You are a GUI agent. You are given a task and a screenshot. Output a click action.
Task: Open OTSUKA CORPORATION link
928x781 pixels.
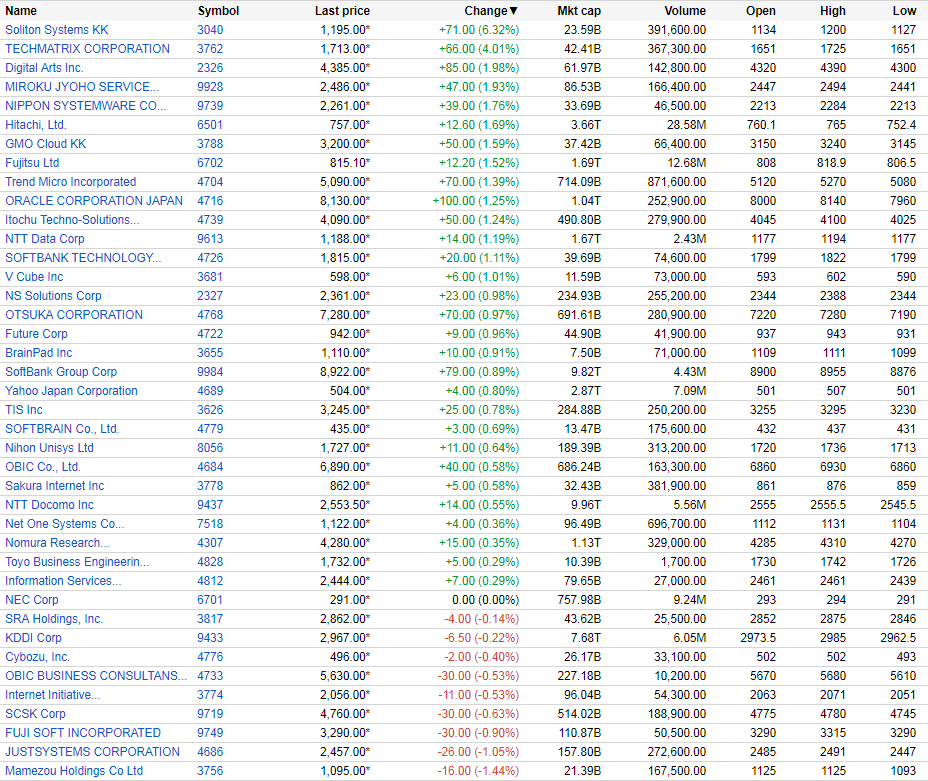tap(74, 315)
